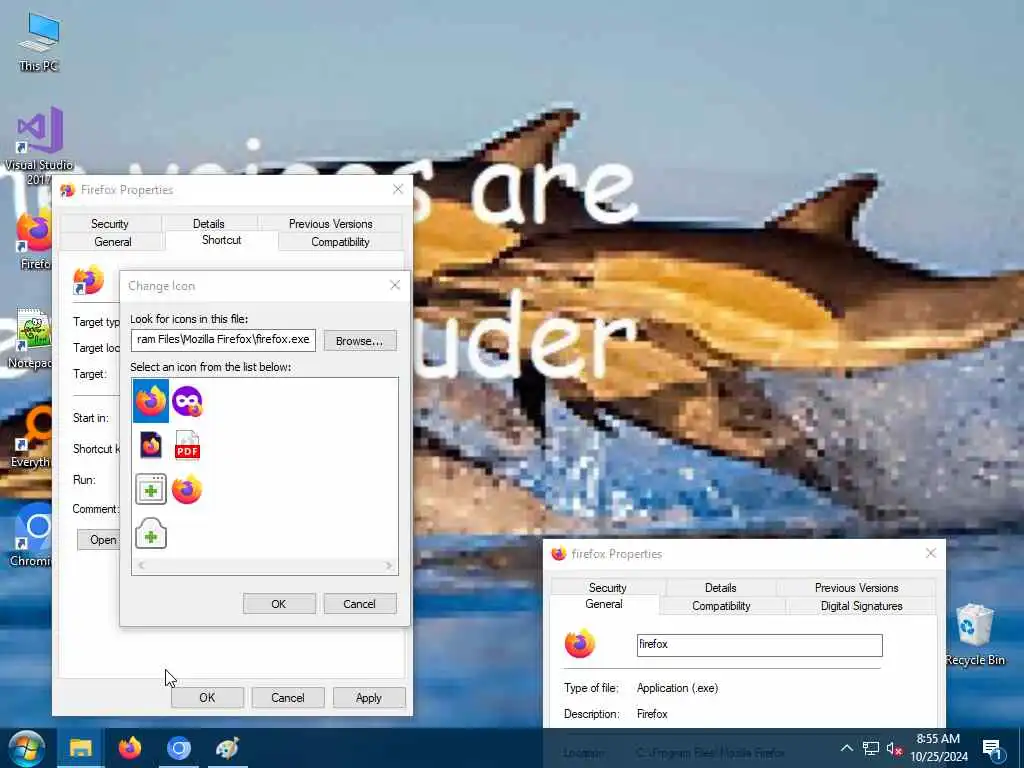Click the Paint palette taskbar icon
Viewport: 1024px width, 768px height.
(227, 748)
